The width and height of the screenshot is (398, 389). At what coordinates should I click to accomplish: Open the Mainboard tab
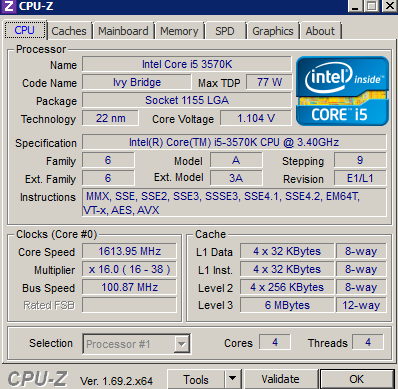tap(123, 31)
